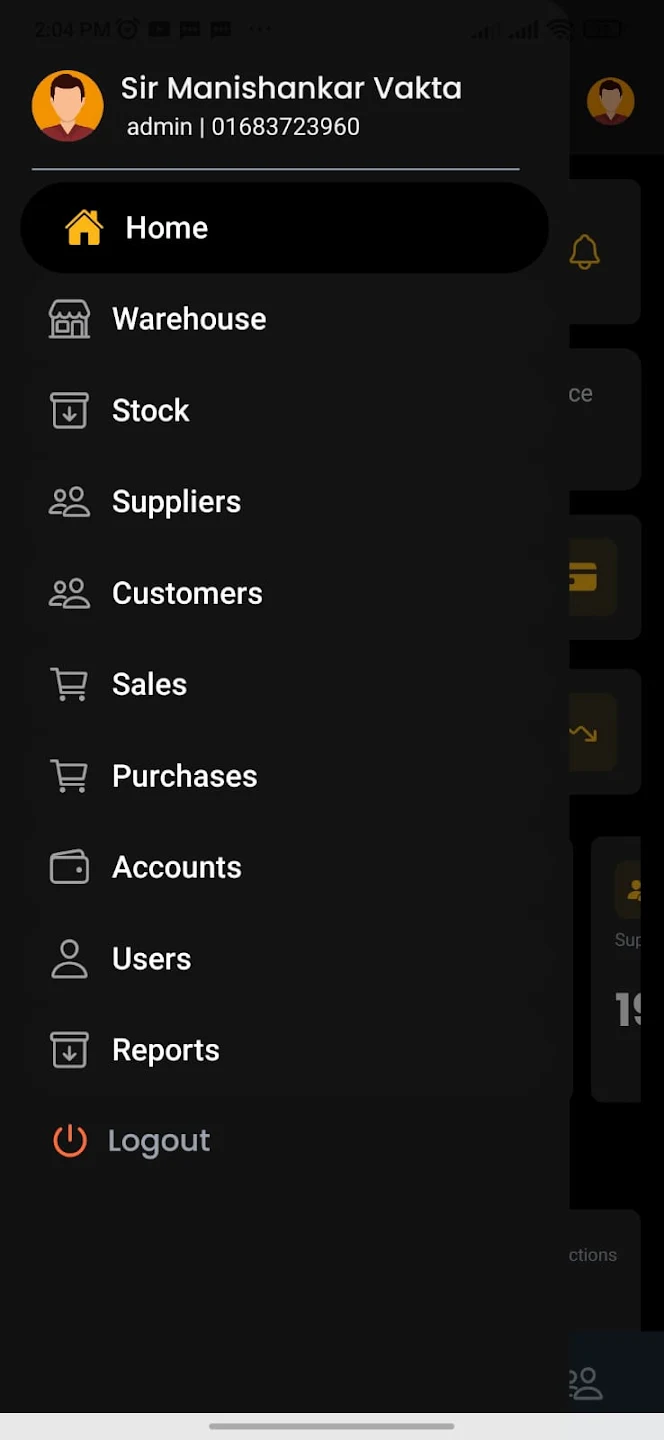Click the notification bell icon
664x1440 pixels.
coord(585,251)
